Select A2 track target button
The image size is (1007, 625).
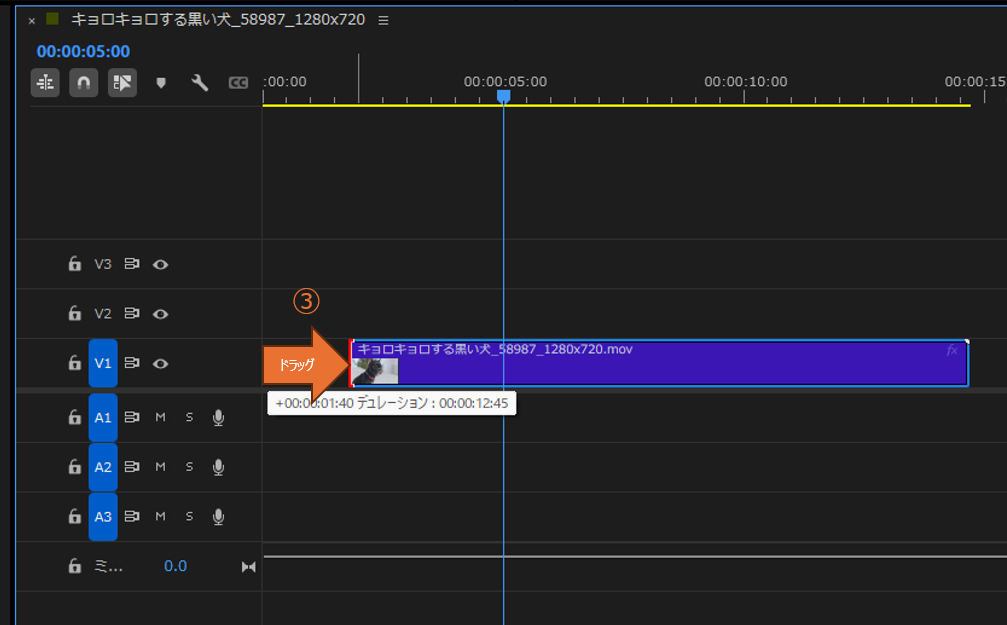coord(103,467)
